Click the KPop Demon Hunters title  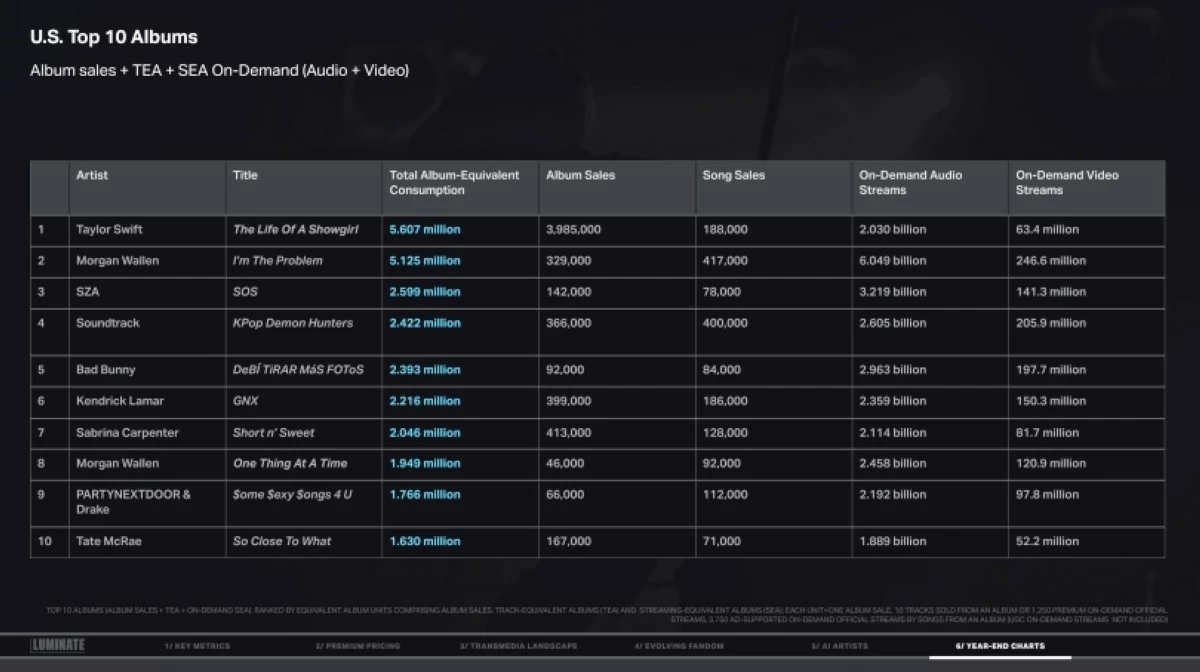(293, 323)
